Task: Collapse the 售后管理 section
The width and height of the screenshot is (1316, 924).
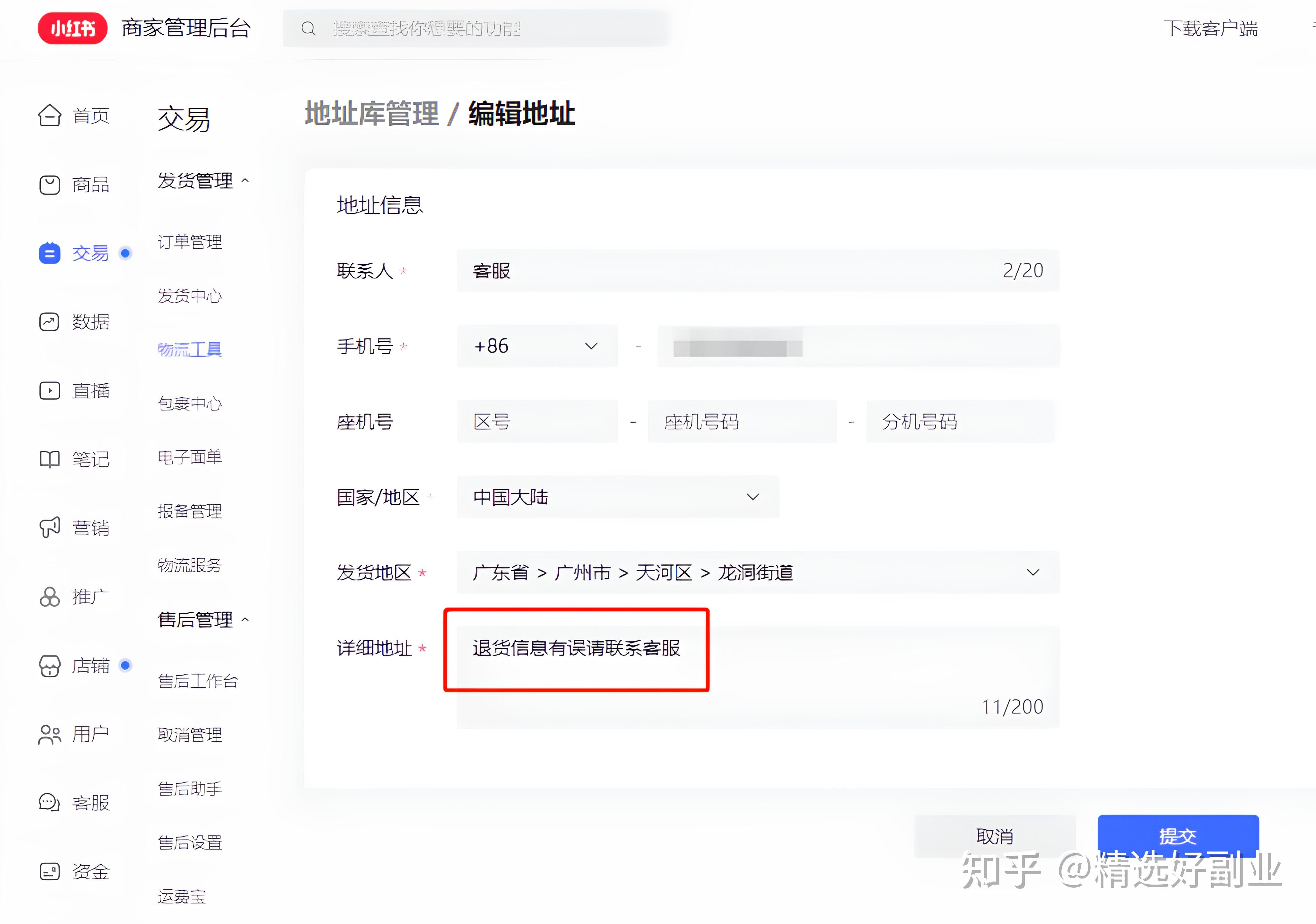Action: point(245,620)
